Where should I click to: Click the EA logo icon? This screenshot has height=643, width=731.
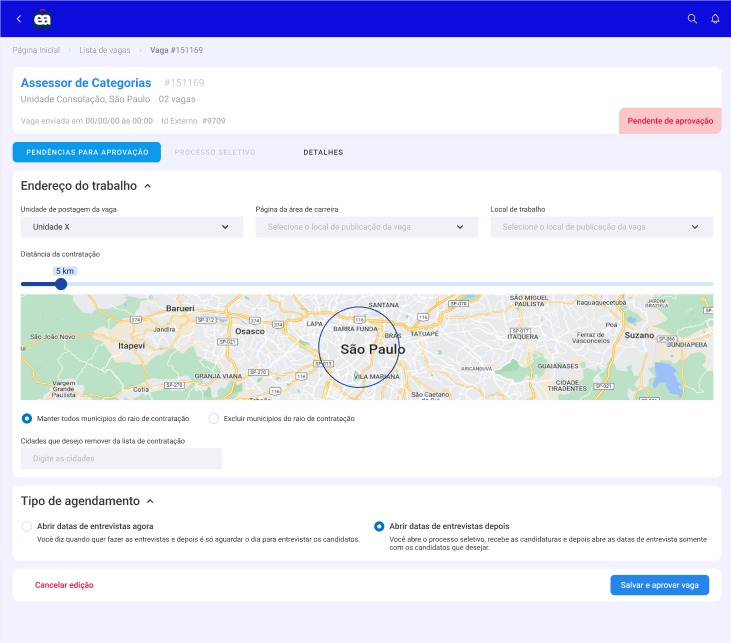pos(42,18)
